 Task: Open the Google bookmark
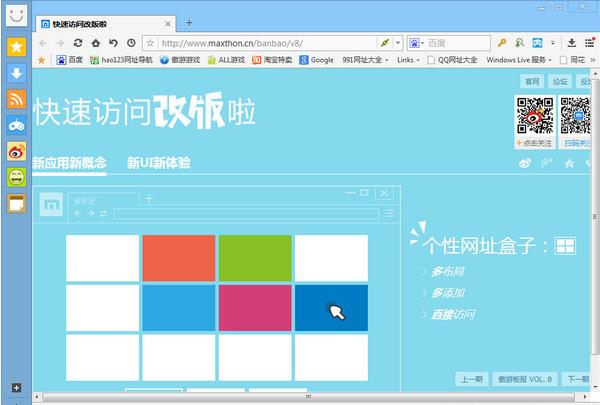tap(316, 60)
